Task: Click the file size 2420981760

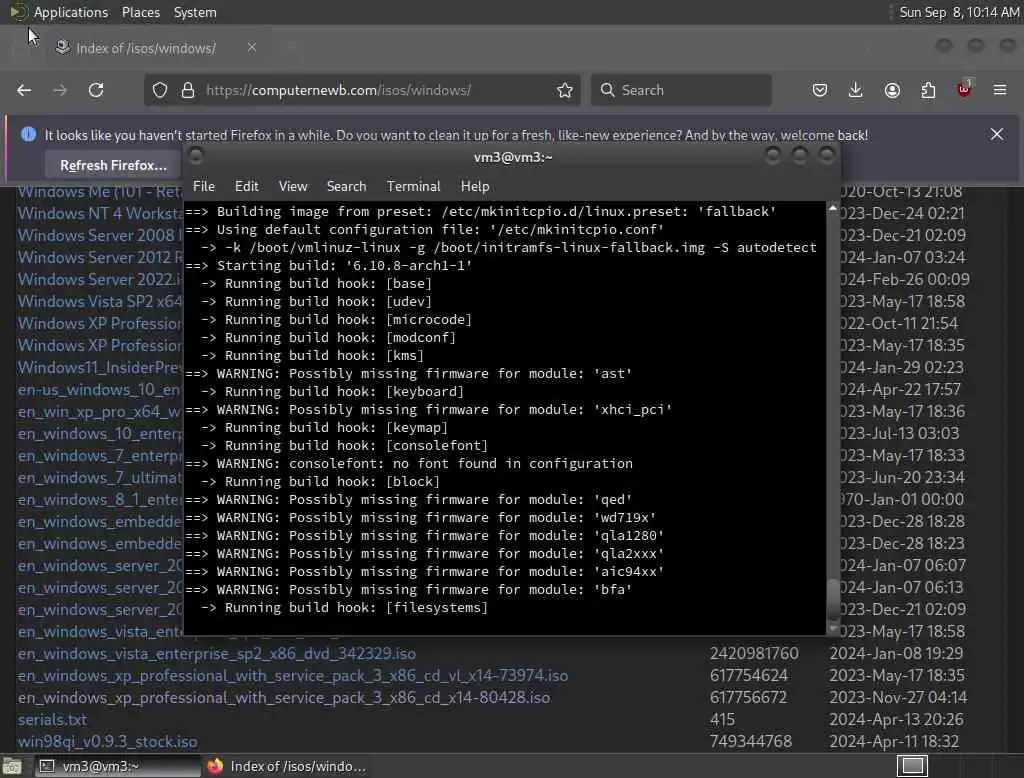Action: pyautogui.click(x=754, y=653)
